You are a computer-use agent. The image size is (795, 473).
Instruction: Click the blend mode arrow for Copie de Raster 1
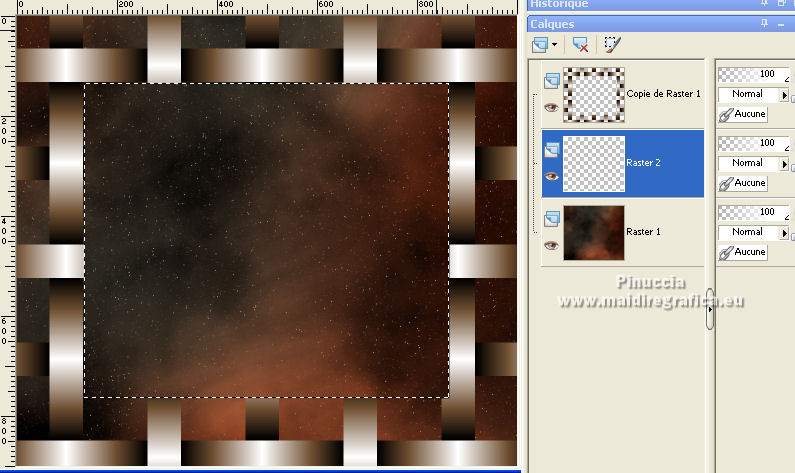[x=784, y=95]
